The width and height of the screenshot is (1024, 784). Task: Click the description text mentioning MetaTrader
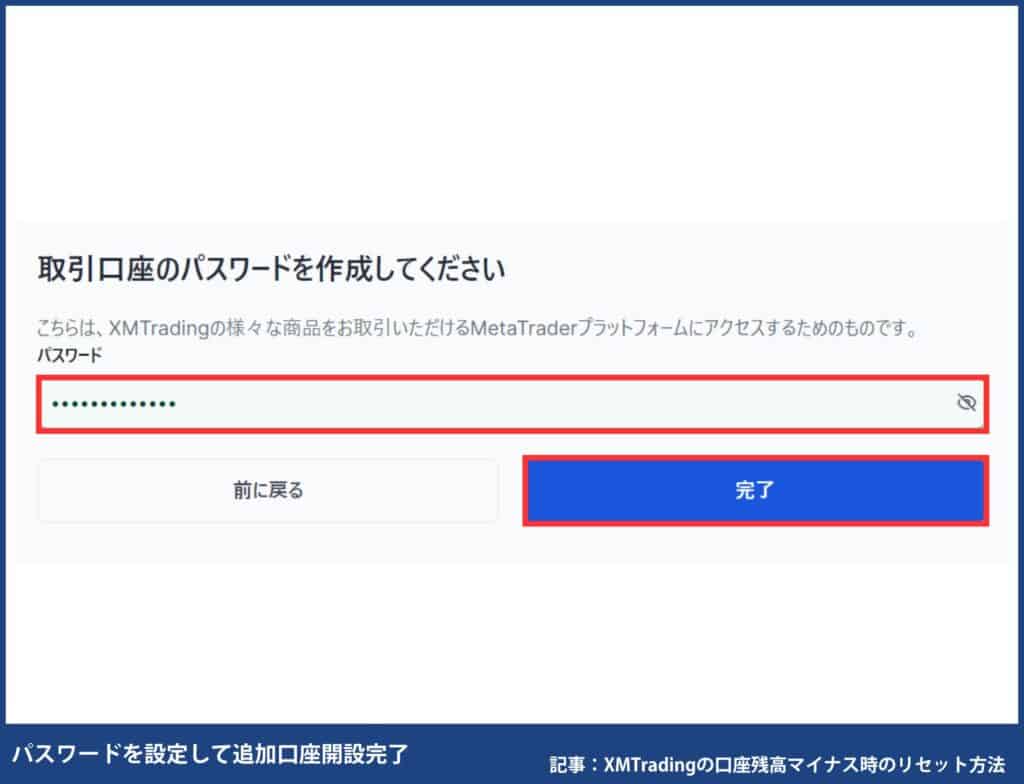478,327
